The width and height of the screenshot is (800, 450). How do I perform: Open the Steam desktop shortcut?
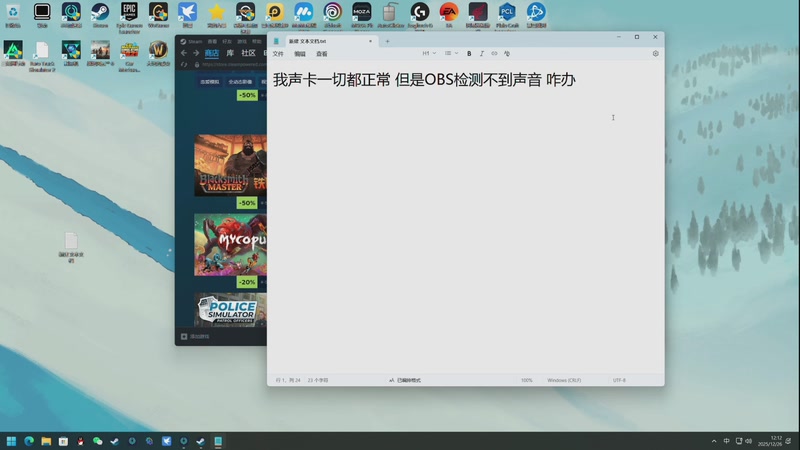[x=100, y=15]
